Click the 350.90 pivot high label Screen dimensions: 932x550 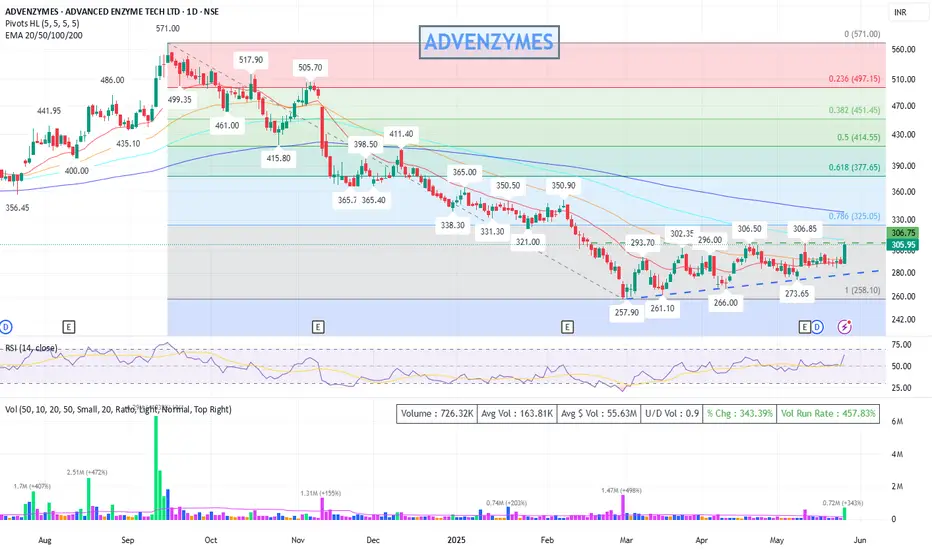(x=563, y=186)
